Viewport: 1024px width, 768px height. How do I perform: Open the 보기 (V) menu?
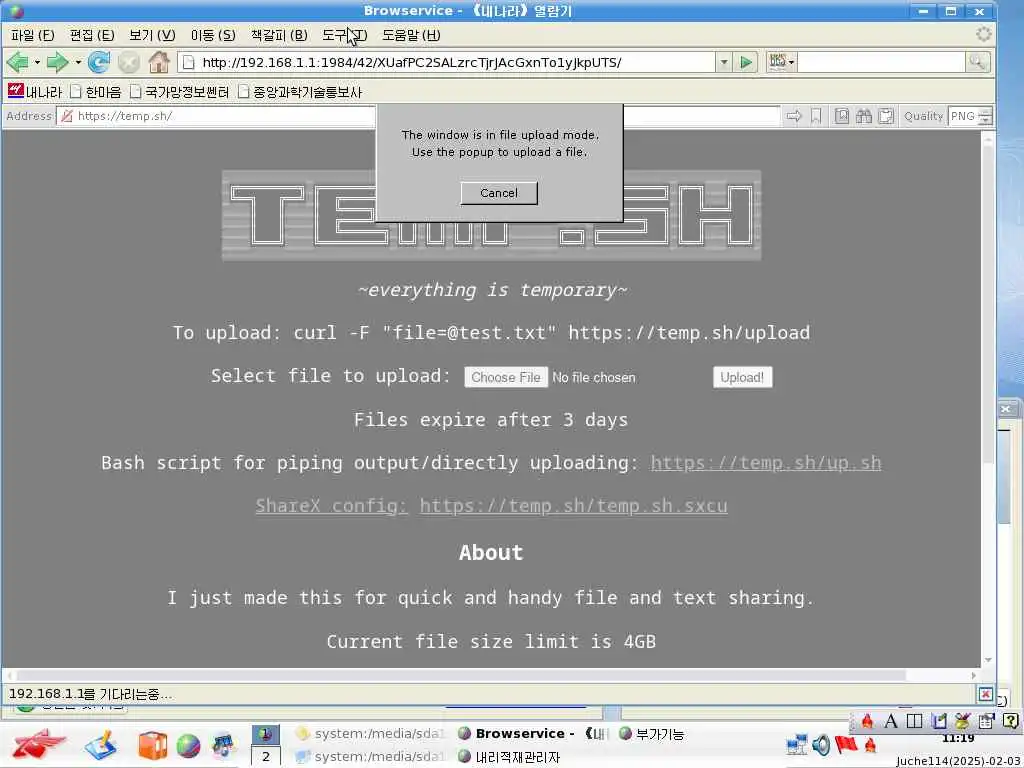[152, 35]
